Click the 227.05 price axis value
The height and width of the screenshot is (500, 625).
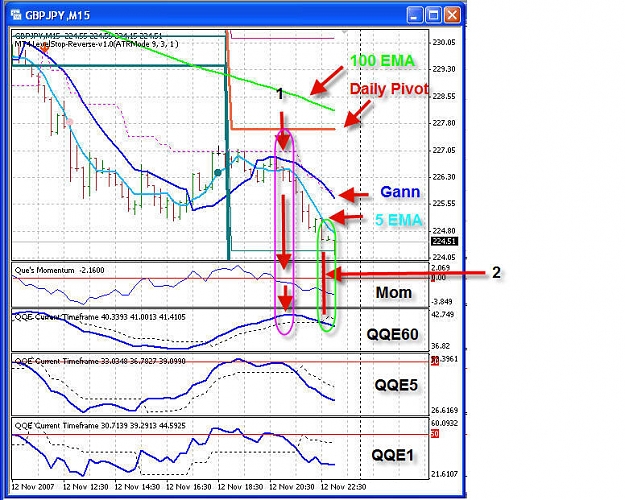(x=444, y=150)
